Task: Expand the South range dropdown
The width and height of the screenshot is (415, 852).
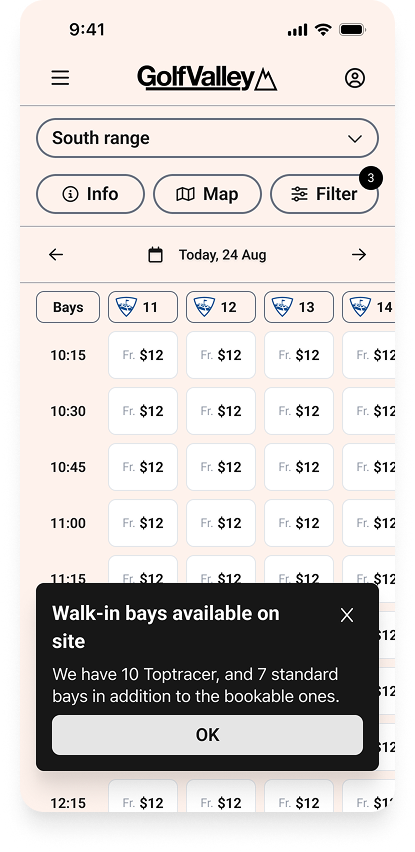Action: tap(207, 138)
